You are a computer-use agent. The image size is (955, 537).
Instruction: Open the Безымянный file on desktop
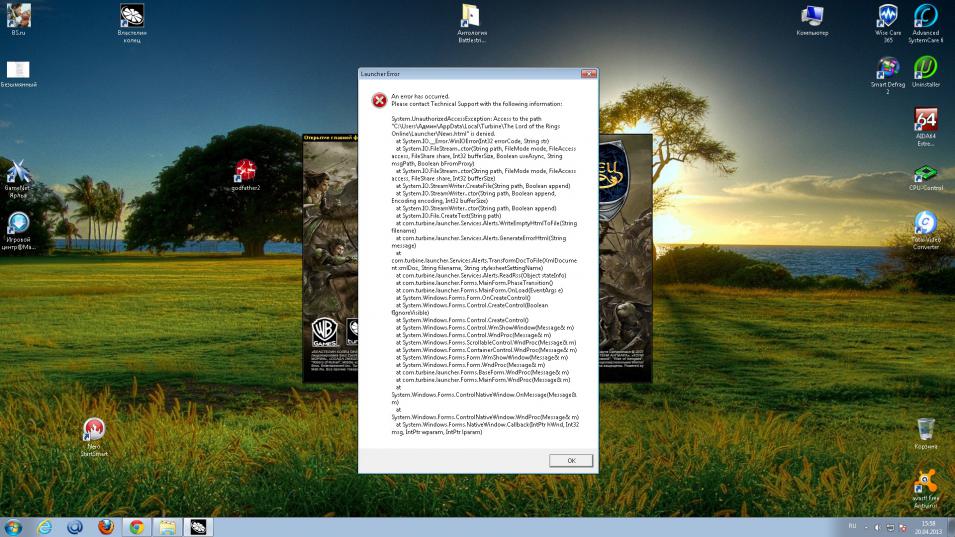(x=18, y=74)
